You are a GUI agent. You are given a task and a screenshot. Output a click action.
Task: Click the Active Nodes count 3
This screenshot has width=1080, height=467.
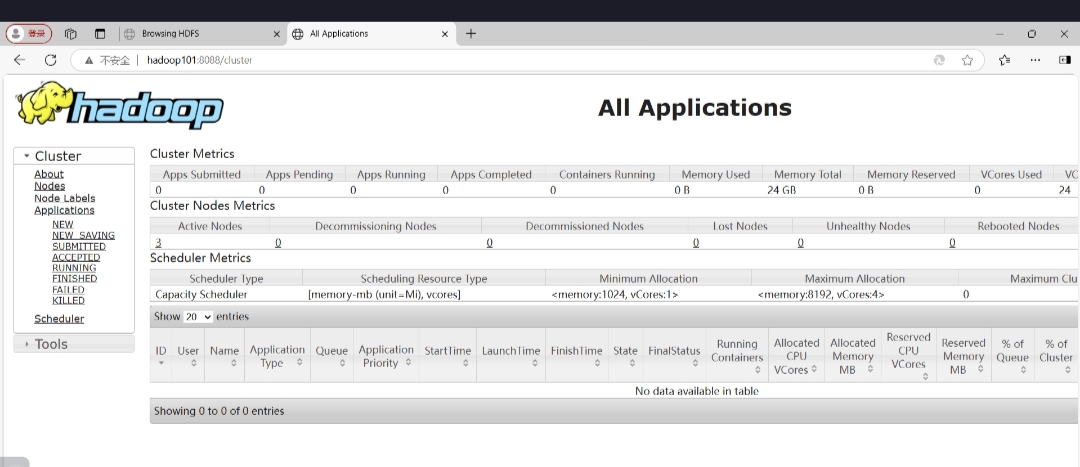[x=158, y=242]
